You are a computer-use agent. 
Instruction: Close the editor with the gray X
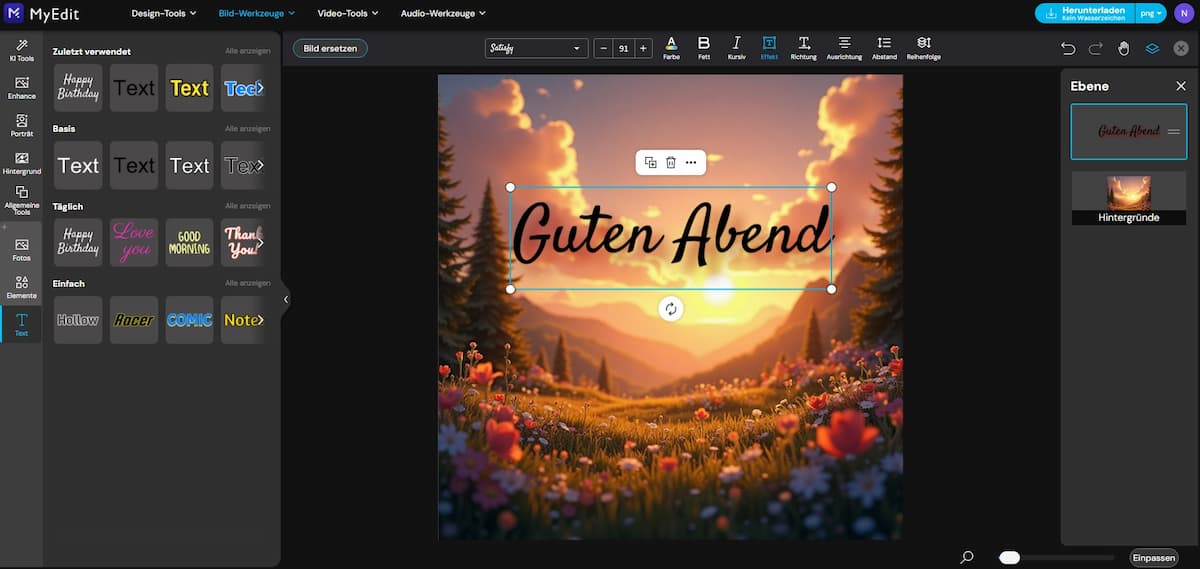coord(1181,48)
